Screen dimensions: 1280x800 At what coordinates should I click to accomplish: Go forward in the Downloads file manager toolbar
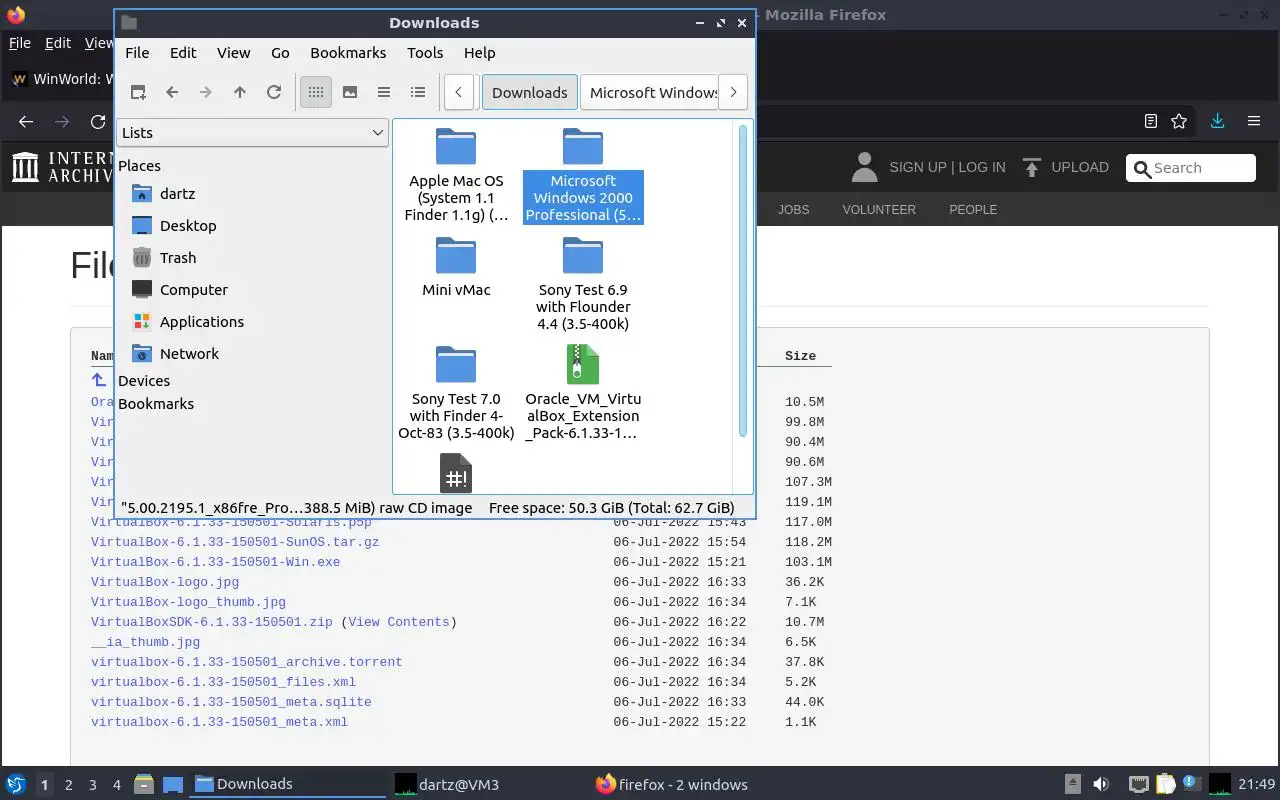(206, 92)
